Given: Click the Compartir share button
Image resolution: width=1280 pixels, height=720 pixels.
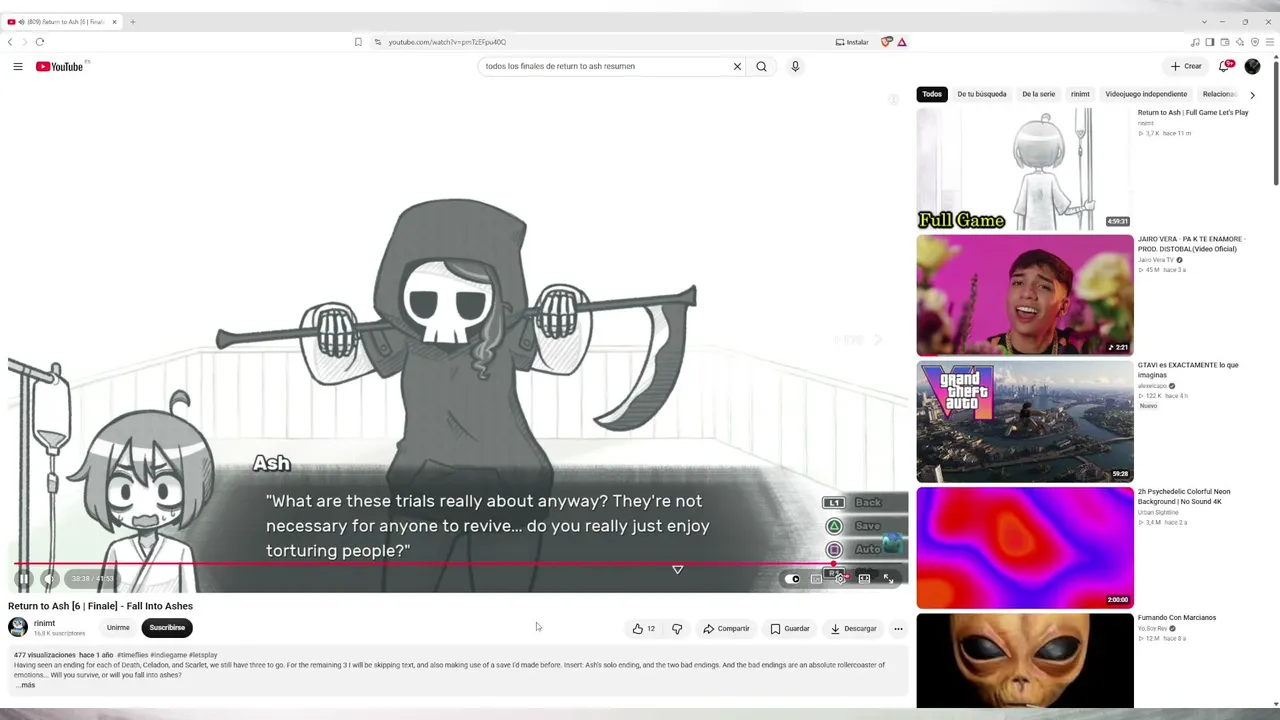Looking at the screenshot, I should 726,629.
